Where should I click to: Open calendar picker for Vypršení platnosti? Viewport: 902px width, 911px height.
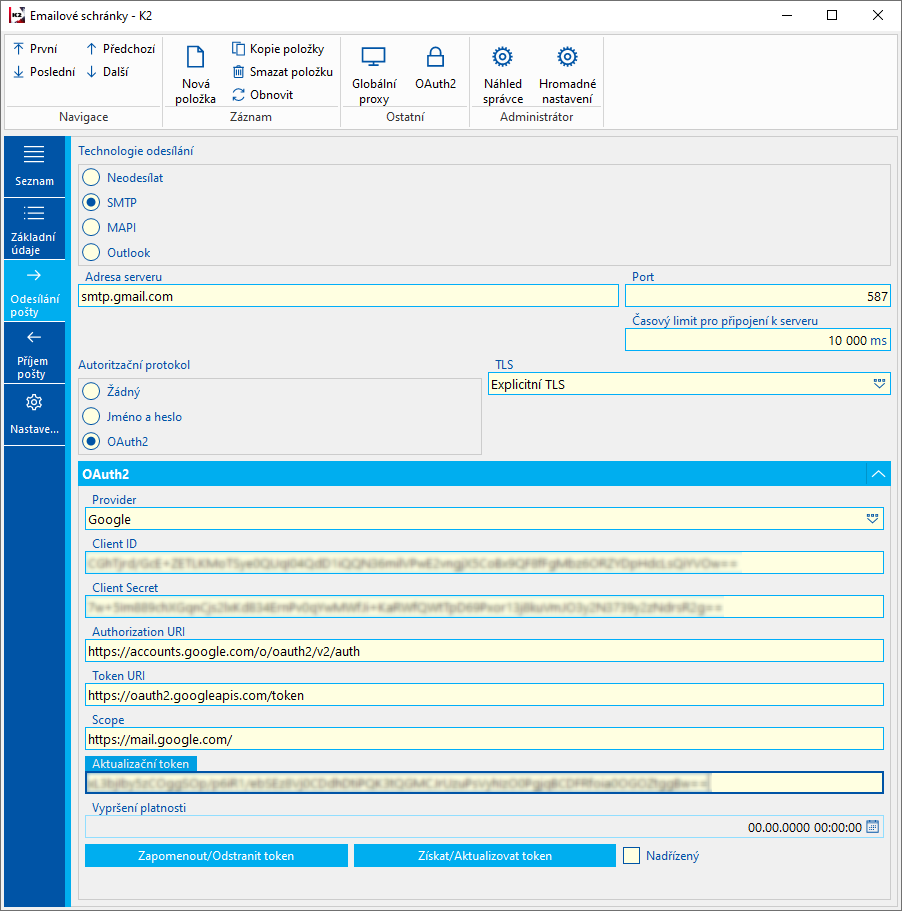click(x=872, y=827)
